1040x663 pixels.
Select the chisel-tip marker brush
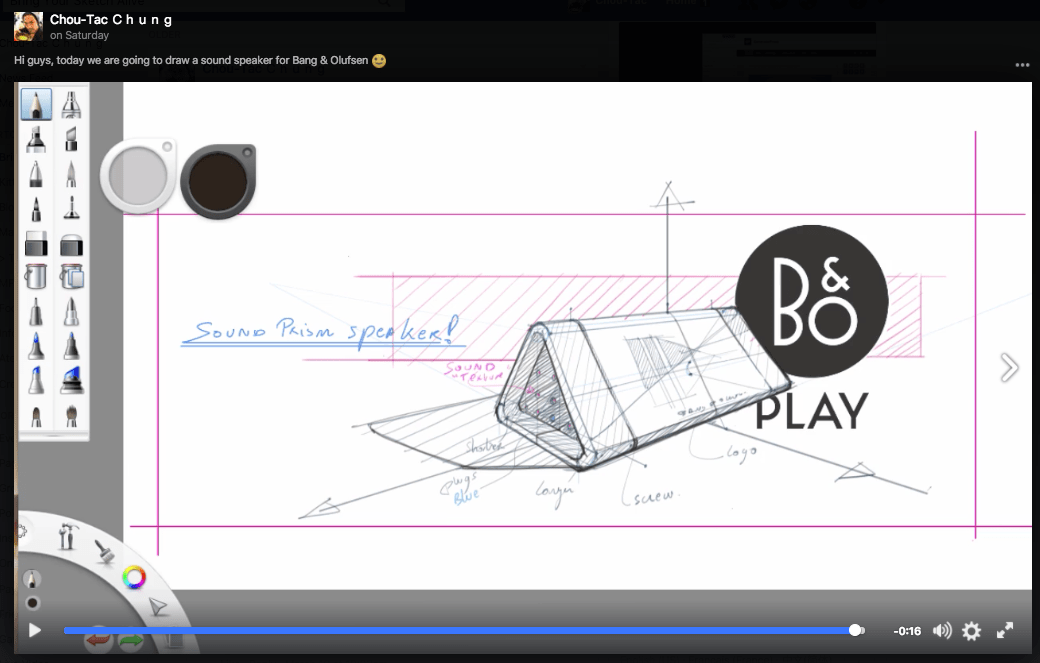click(x=71, y=140)
